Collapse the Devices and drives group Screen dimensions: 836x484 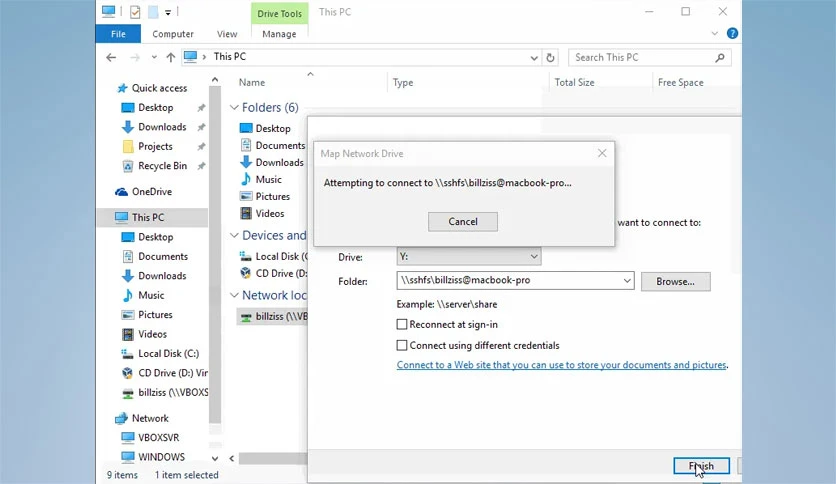coord(234,235)
